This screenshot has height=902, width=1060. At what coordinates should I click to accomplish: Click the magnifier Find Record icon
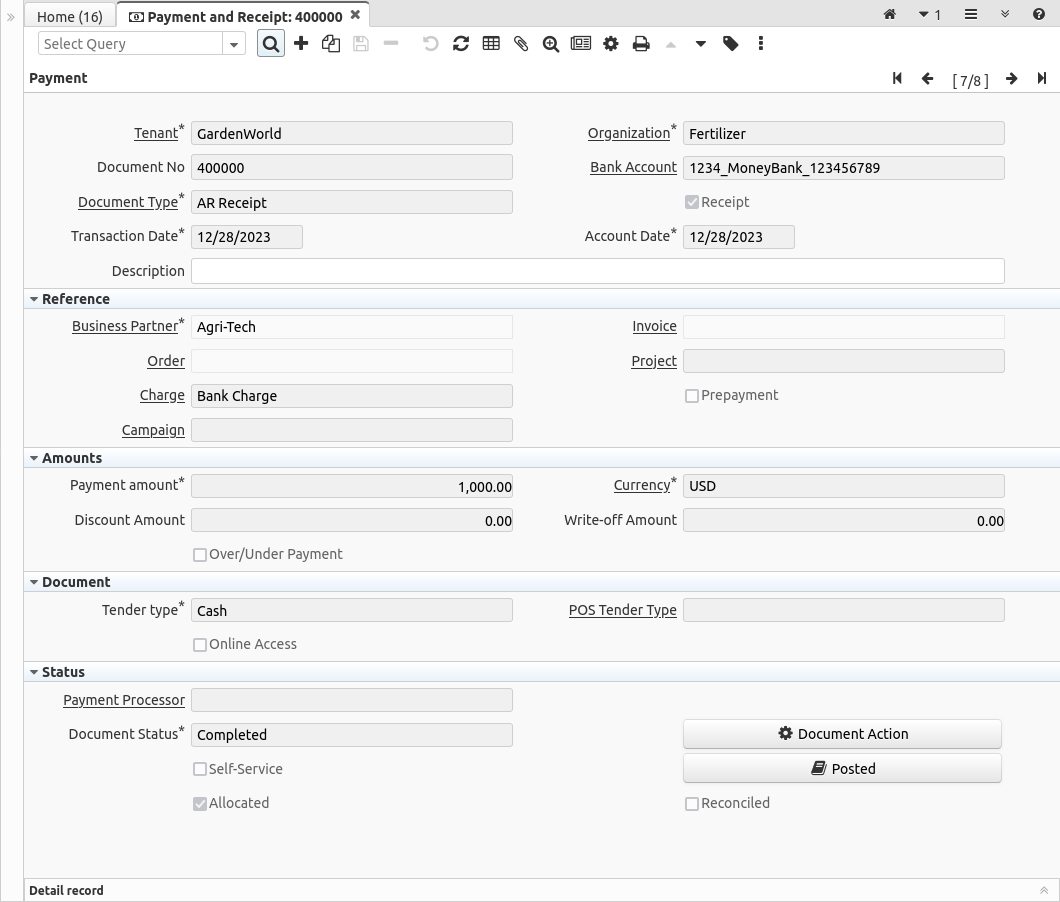tap(271, 44)
